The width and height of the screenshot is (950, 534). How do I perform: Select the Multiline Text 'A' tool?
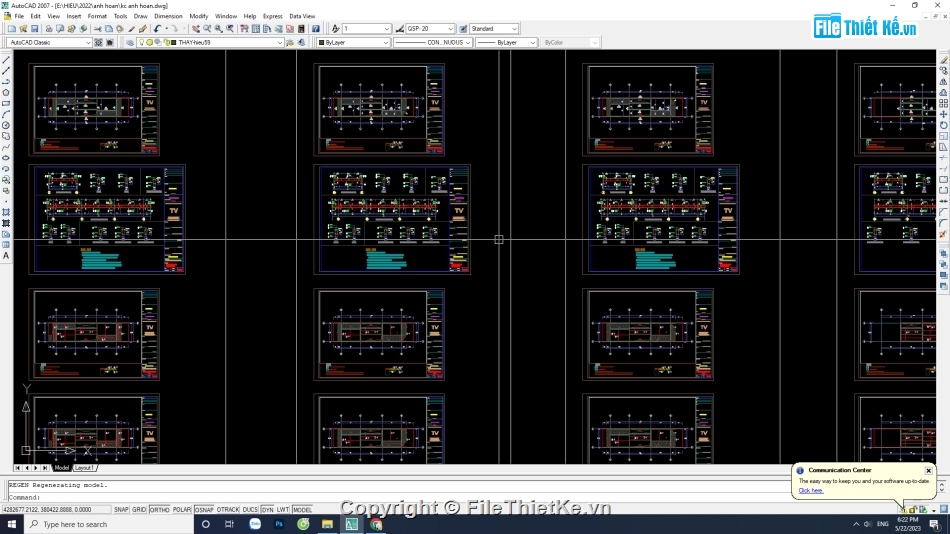coord(6,256)
